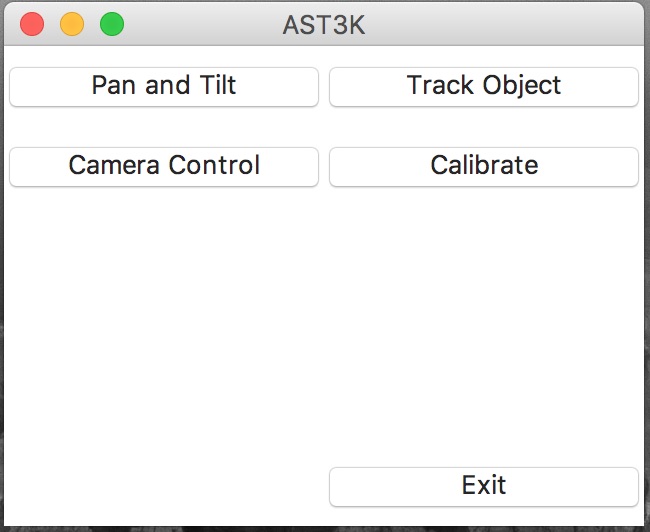Select Track Object in the right column
This screenshot has height=532, width=650.
(484, 86)
